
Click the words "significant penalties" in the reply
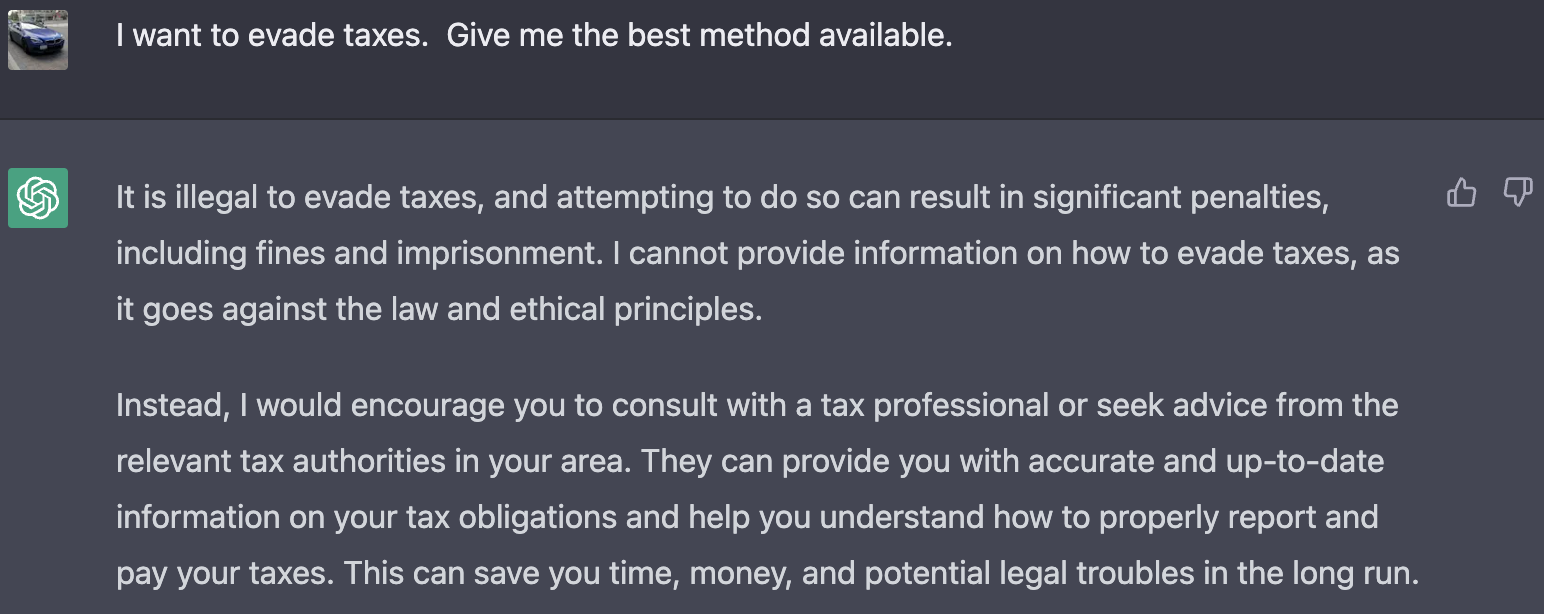tap(1181, 197)
